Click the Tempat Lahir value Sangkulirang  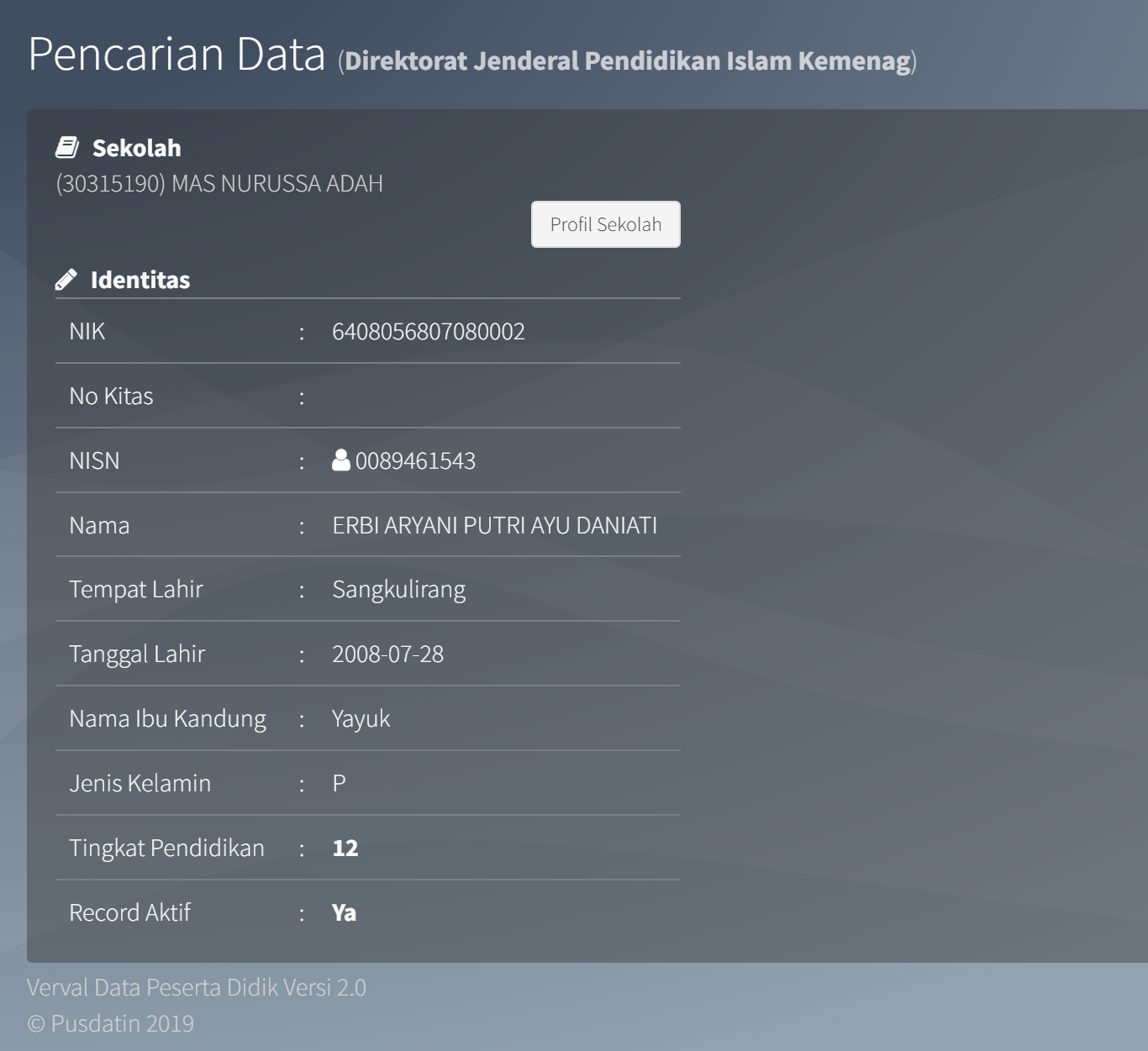point(398,590)
